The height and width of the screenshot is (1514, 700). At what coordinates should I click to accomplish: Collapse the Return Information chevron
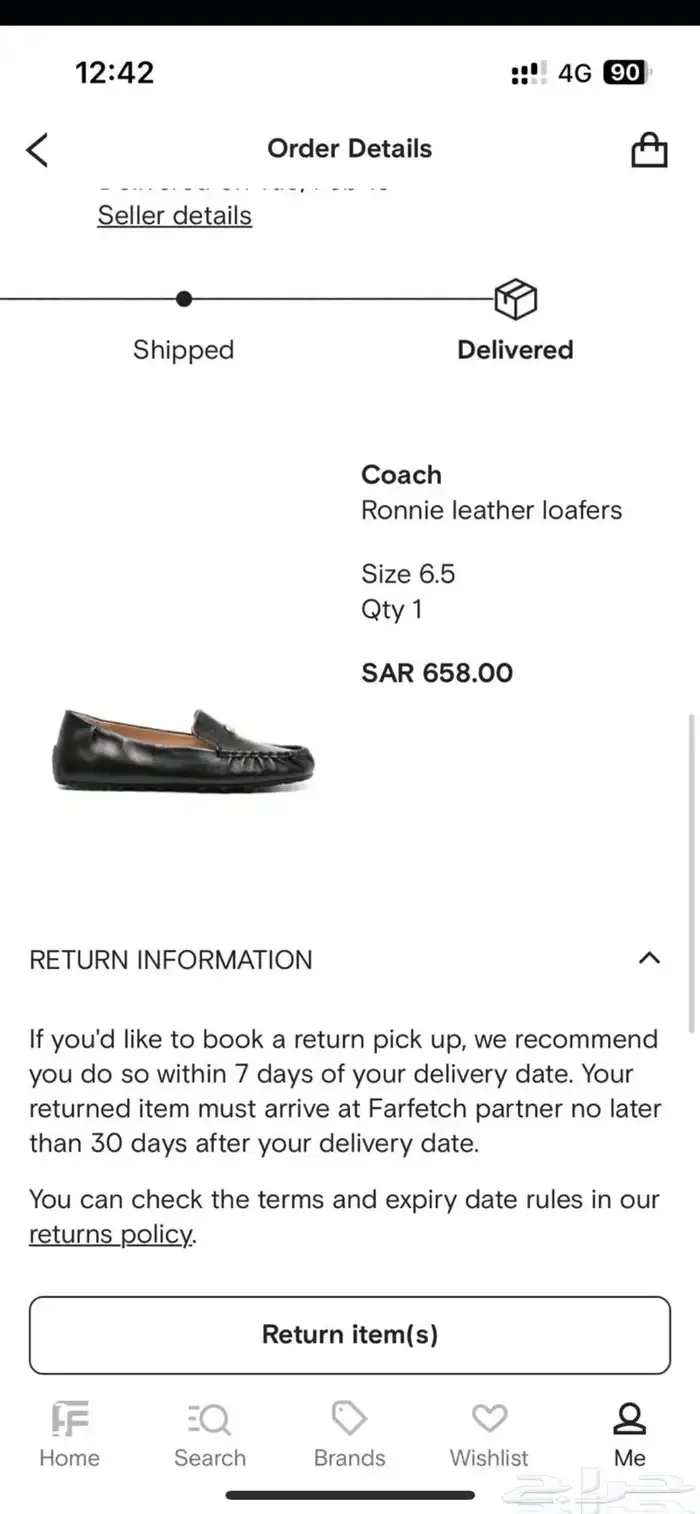pos(649,958)
